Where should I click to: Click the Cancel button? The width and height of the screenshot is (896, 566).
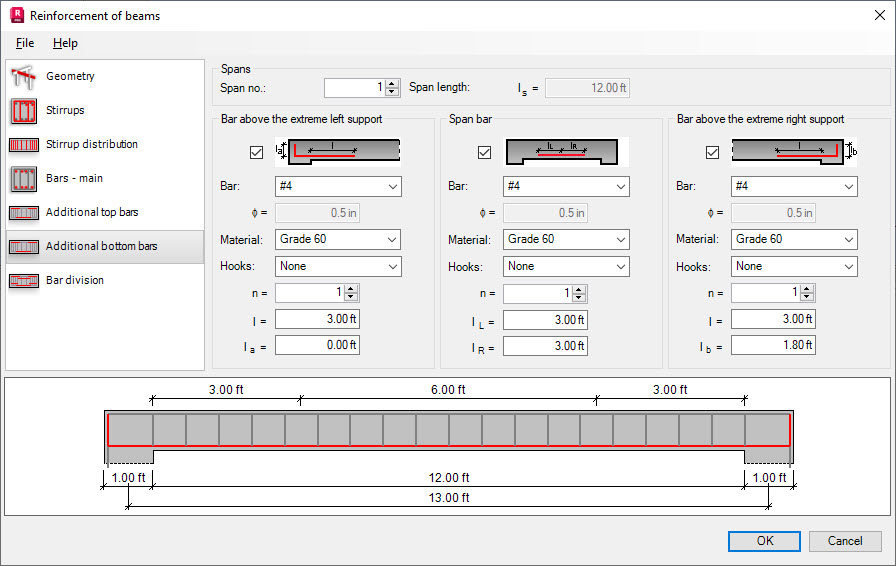845,541
